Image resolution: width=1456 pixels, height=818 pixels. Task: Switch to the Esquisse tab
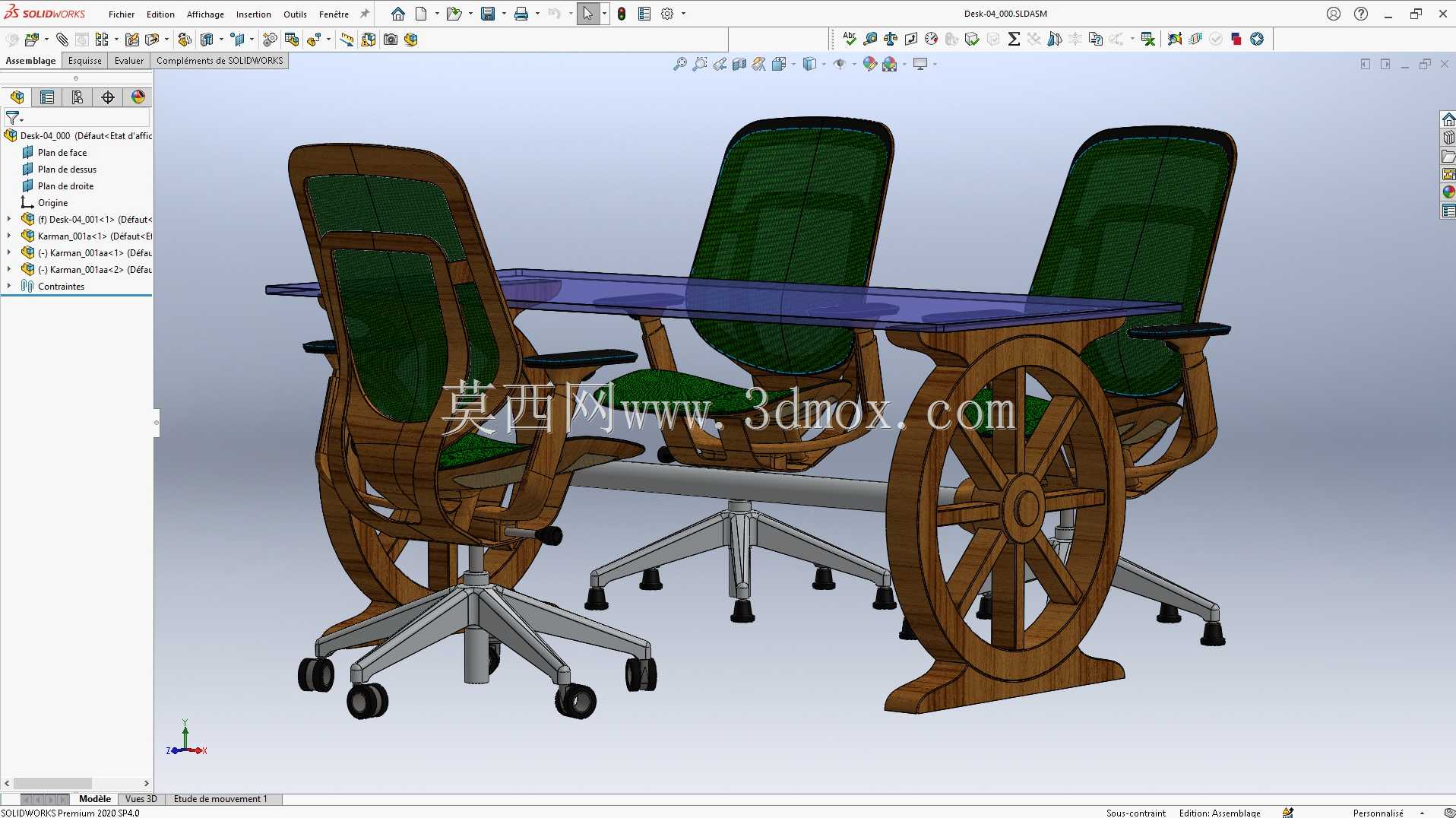coord(84,61)
